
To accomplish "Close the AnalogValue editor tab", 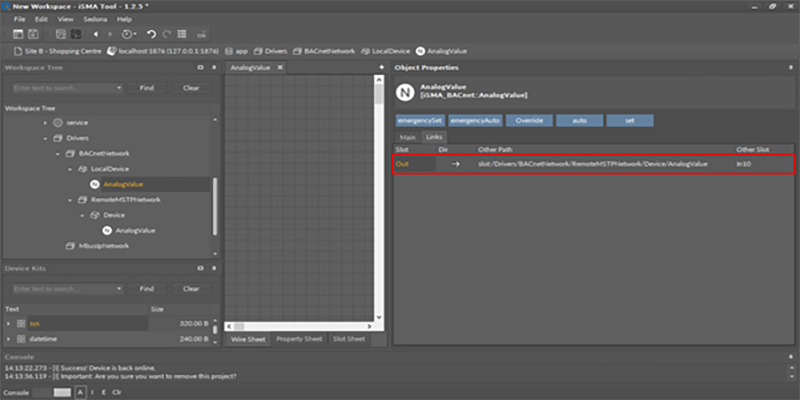I will 280,67.
